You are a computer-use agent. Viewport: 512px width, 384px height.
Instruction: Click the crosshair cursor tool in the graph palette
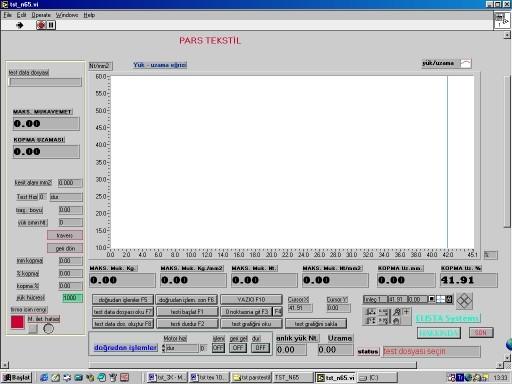coord(406,312)
